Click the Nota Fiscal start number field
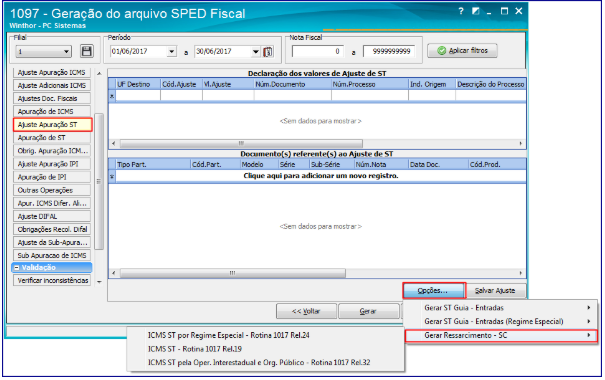The width and height of the screenshot is (605, 380). (x=318, y=51)
